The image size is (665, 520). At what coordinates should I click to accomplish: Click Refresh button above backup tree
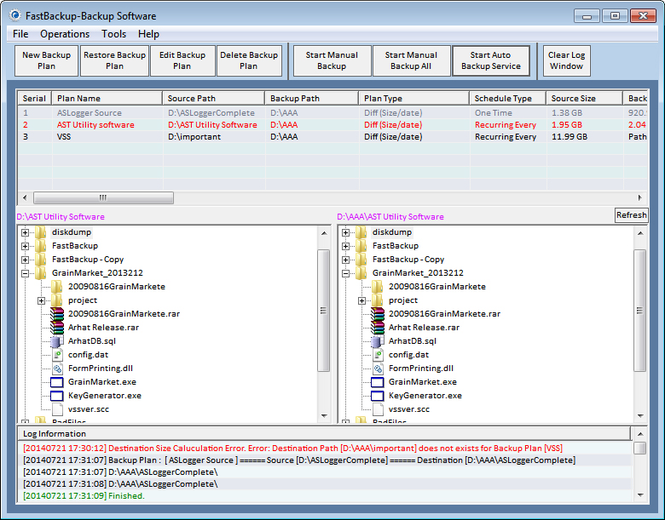point(631,215)
